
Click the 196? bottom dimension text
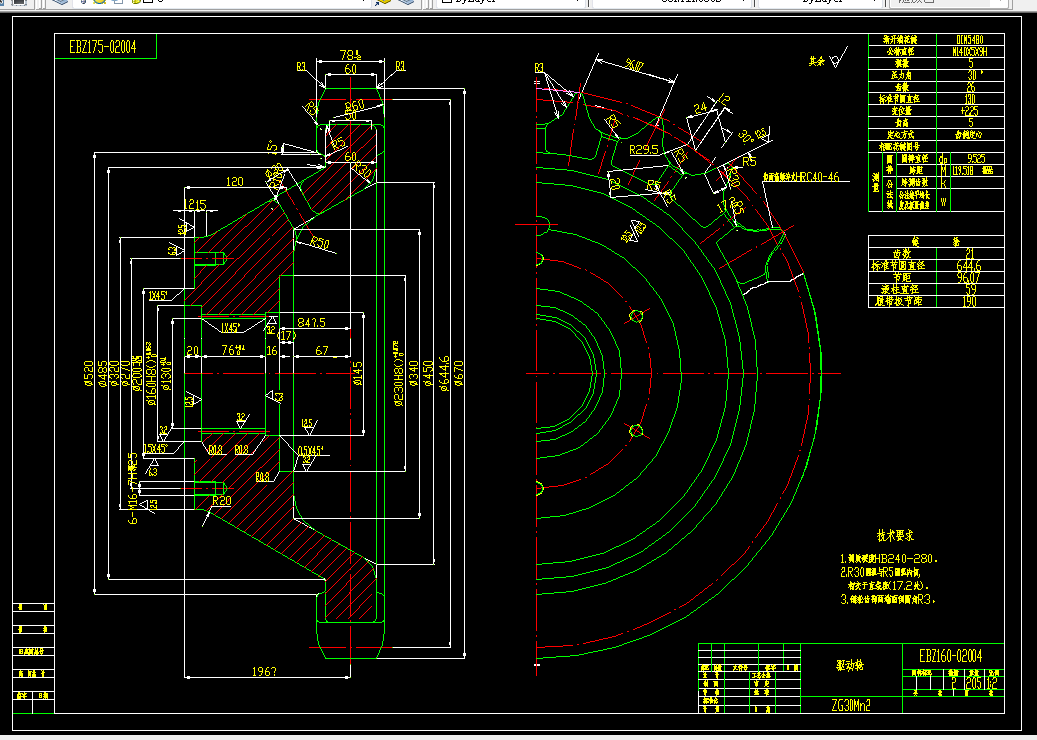(264, 671)
